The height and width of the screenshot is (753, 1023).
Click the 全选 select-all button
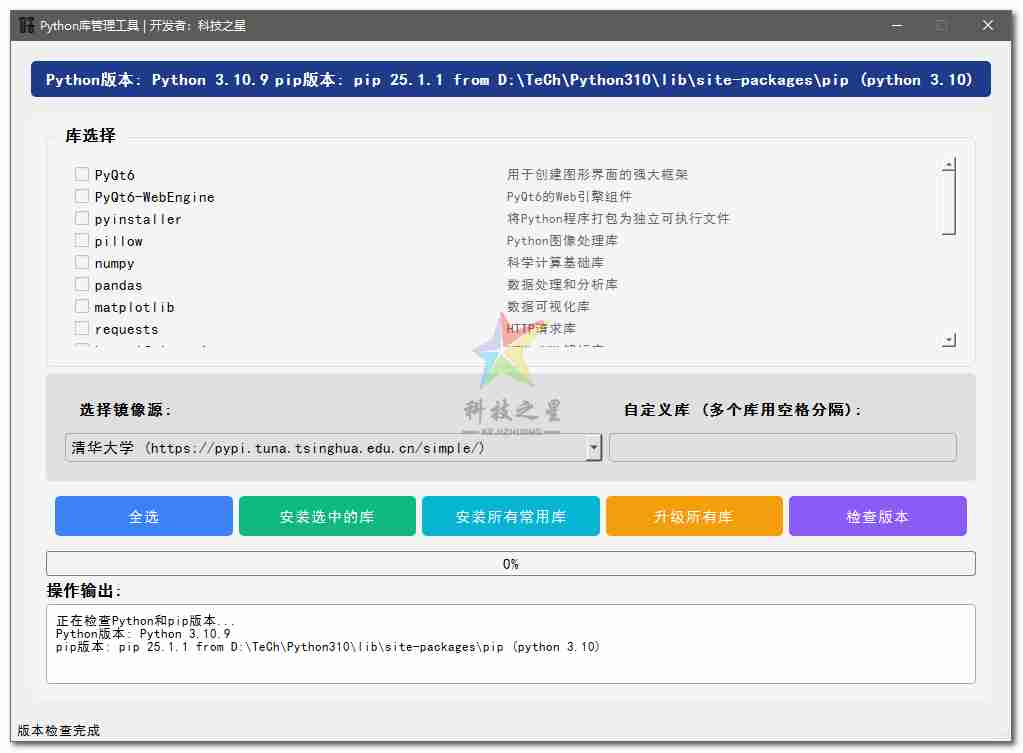[144, 517]
